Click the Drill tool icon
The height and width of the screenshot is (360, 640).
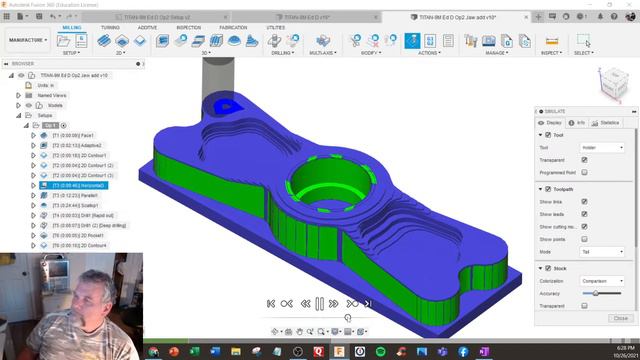click(x=274, y=40)
